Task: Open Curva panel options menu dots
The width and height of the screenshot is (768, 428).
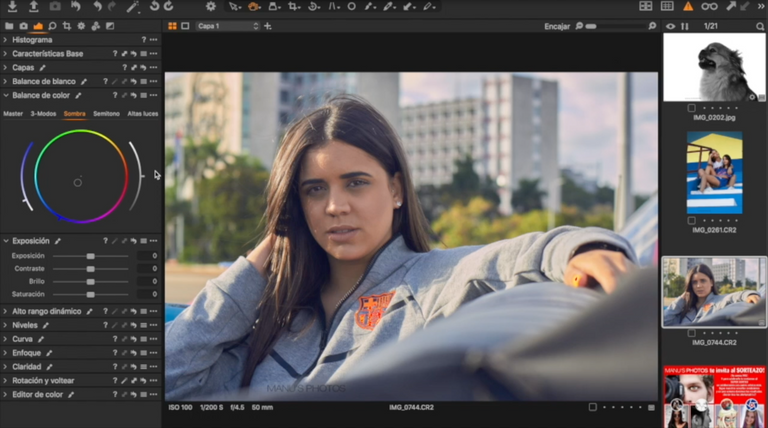Action: [x=153, y=339]
